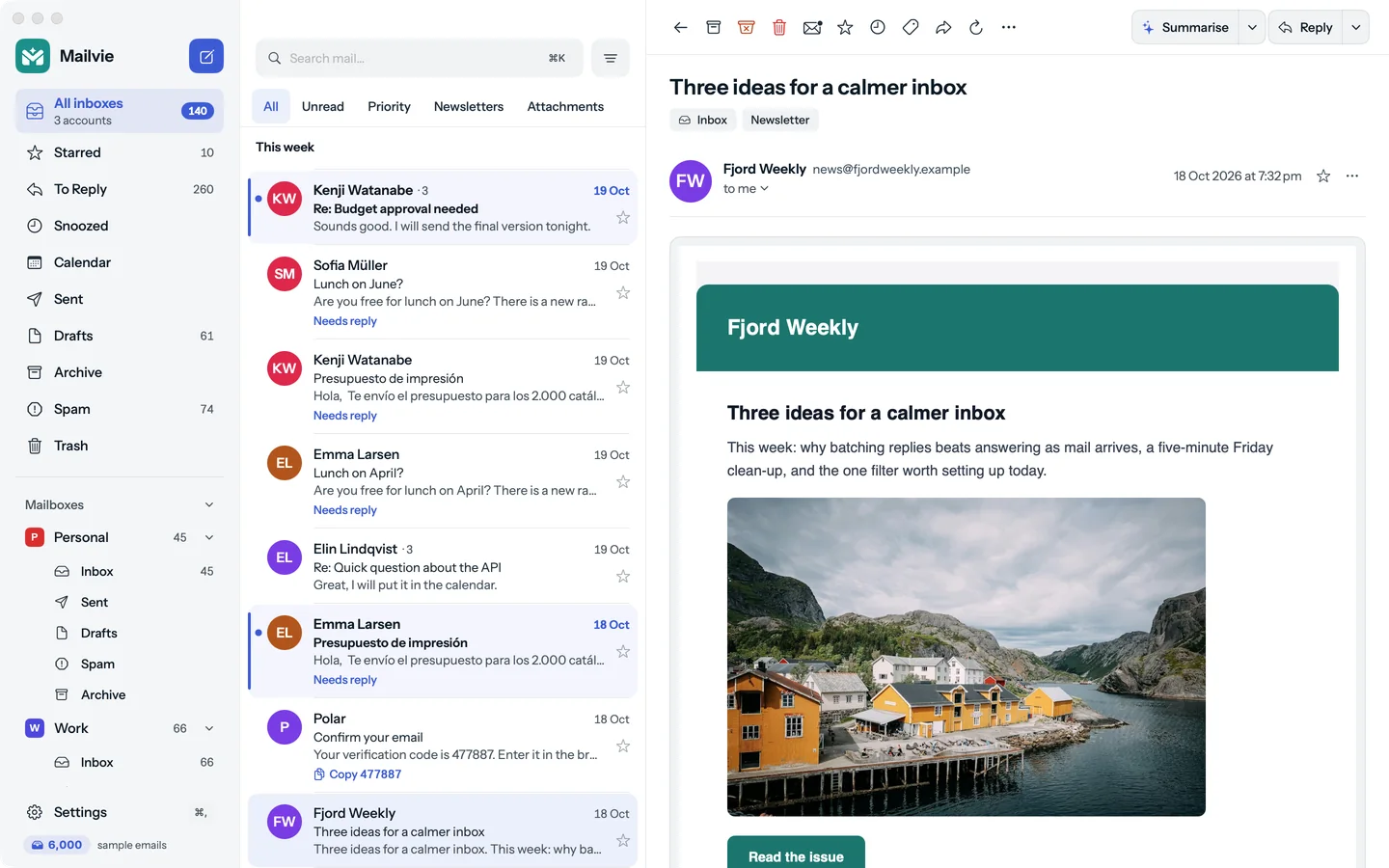Toggle star on Polar email
Viewport: 1389px width, 868px height.
pos(623,746)
